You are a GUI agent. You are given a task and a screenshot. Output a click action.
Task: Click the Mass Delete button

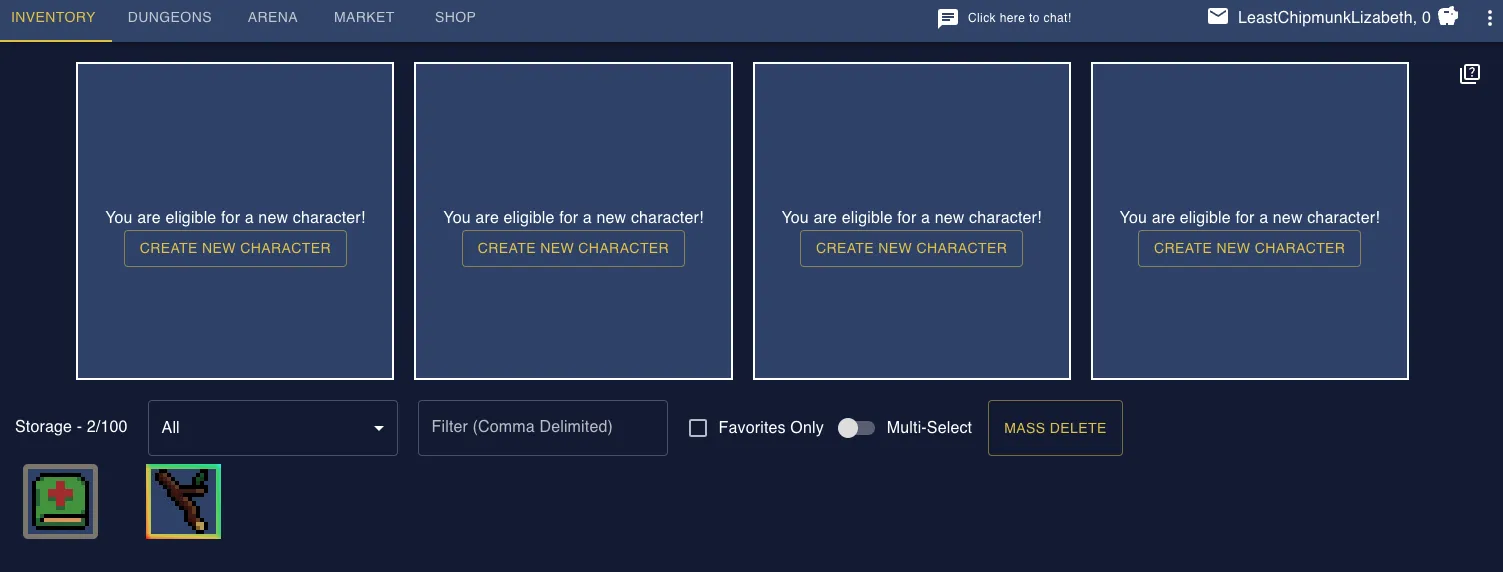(1055, 428)
